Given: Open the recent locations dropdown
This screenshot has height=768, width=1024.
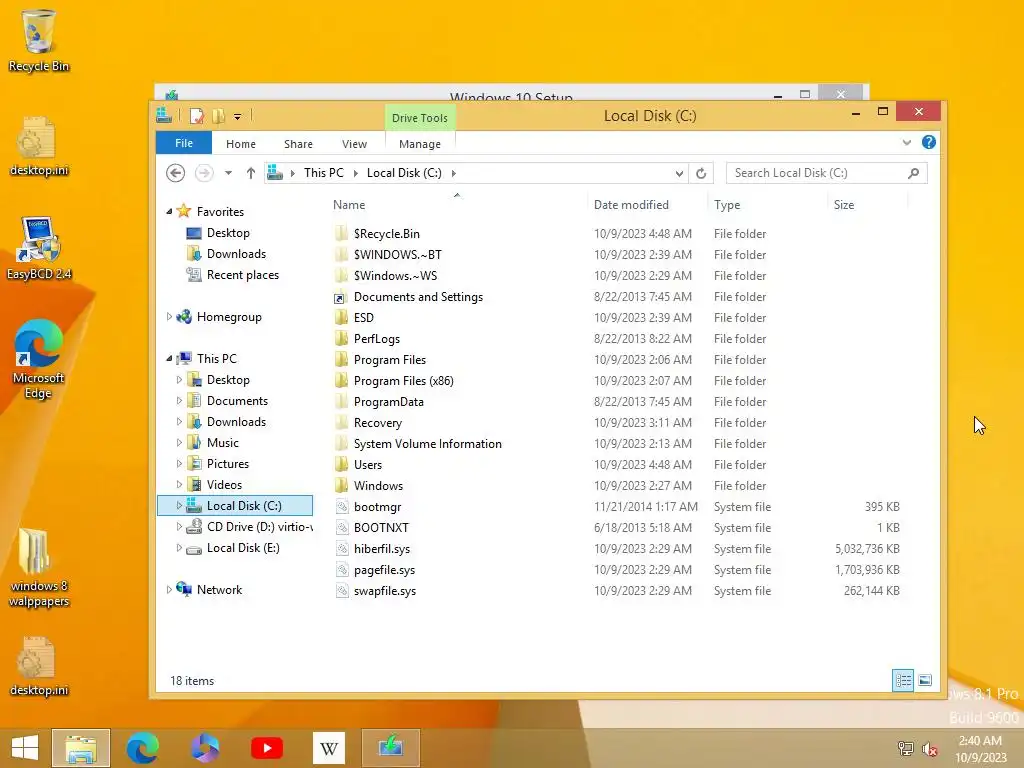Looking at the screenshot, I should point(228,173).
